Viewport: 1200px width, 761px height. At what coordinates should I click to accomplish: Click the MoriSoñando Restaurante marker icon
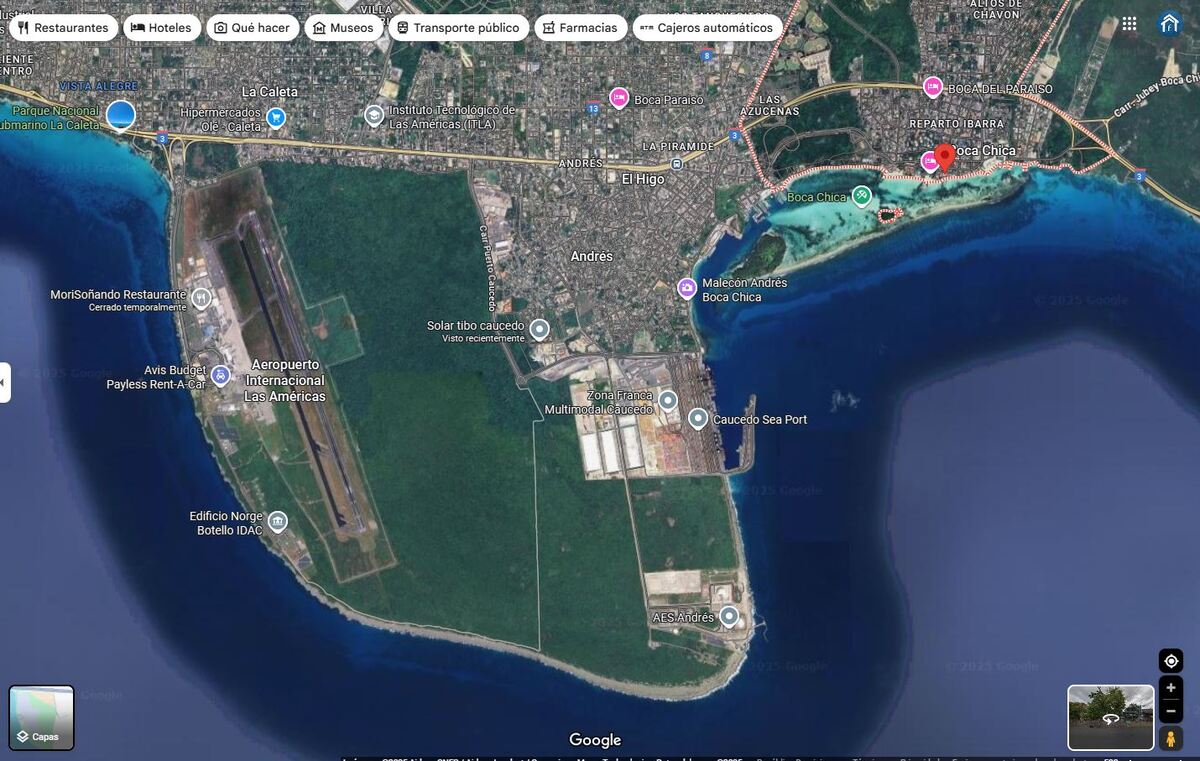pos(201,297)
